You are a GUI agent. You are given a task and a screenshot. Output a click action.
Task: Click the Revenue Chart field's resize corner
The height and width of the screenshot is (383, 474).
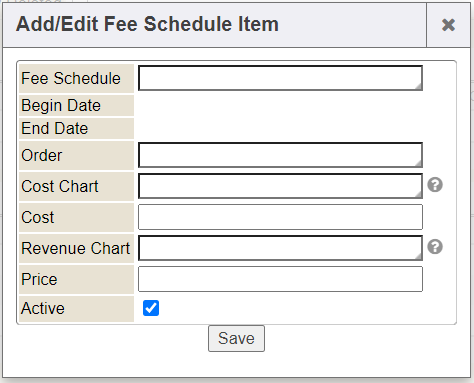coord(419,256)
